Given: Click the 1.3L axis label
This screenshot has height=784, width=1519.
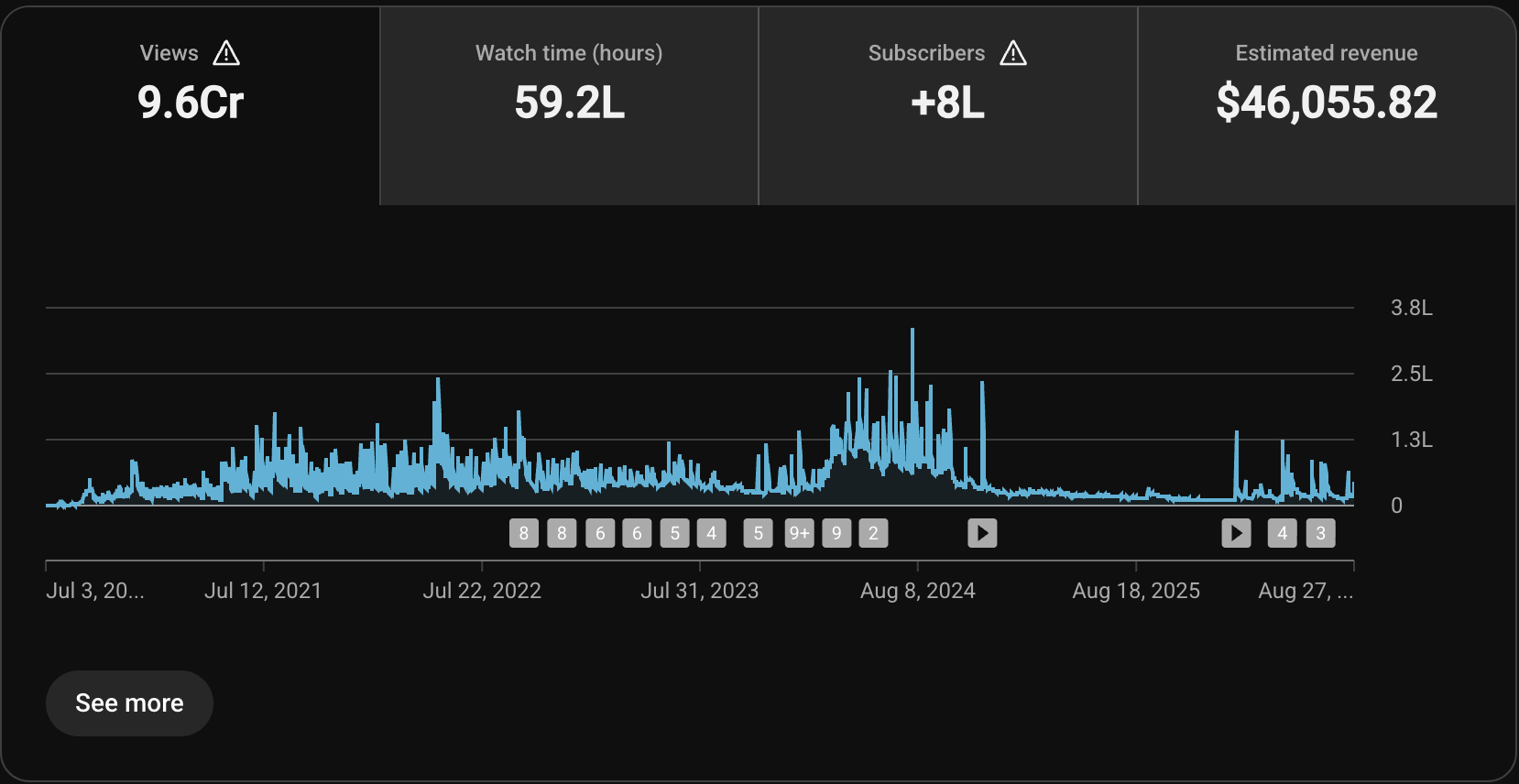Looking at the screenshot, I should 1411,440.
